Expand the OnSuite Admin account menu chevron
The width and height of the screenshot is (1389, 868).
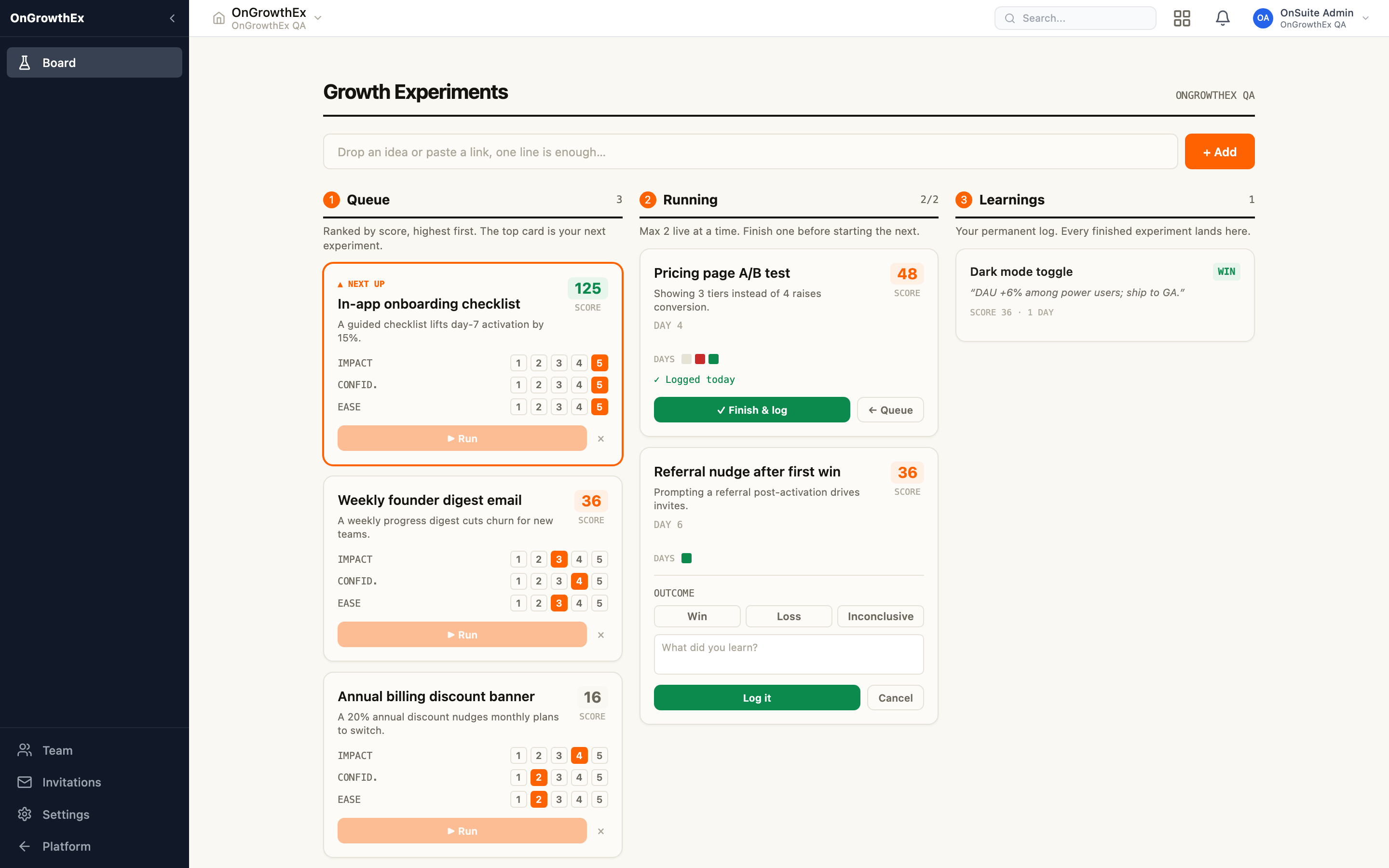tap(1366, 18)
